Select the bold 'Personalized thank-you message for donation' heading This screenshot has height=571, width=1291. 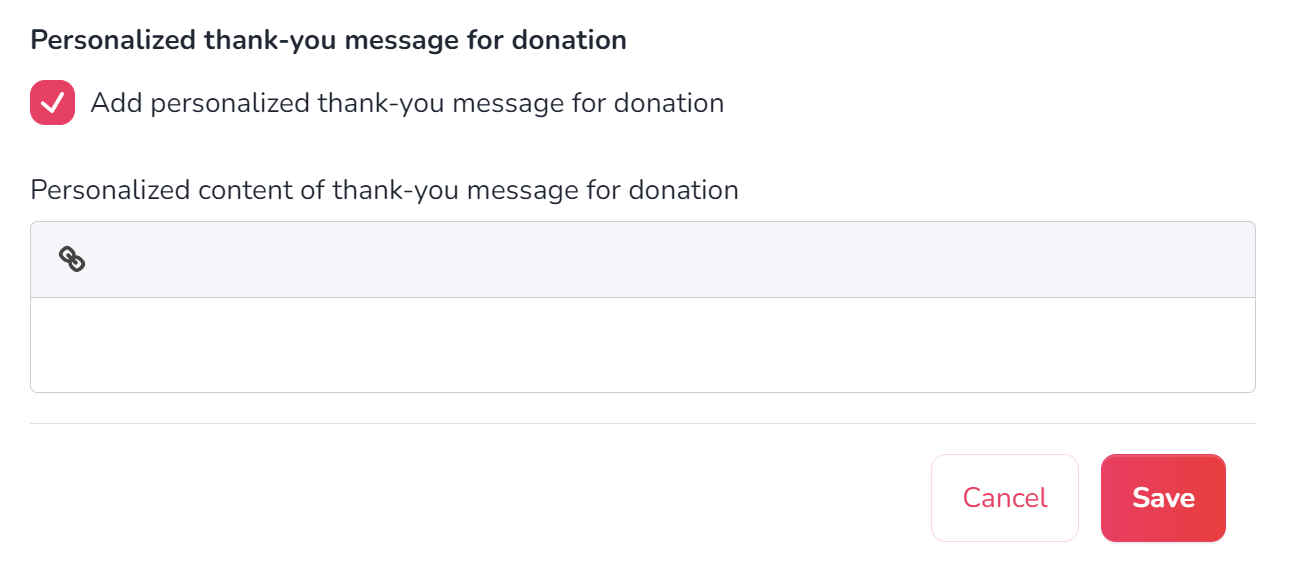pyautogui.click(x=329, y=40)
